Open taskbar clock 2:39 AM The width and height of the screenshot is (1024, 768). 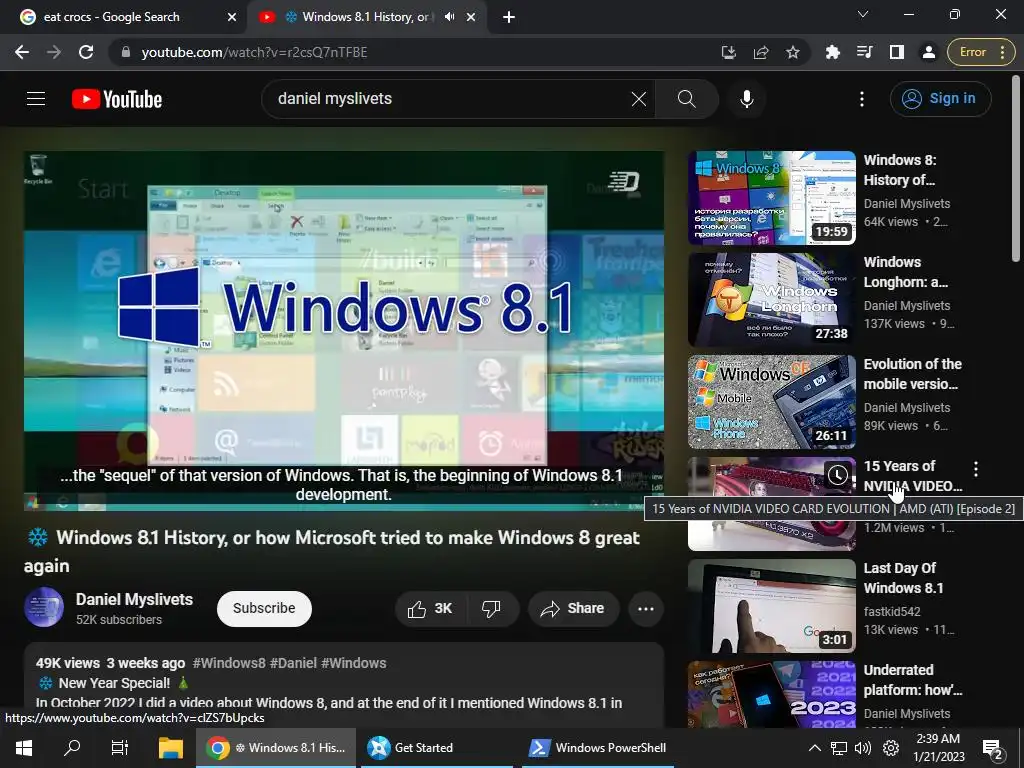[938, 748]
